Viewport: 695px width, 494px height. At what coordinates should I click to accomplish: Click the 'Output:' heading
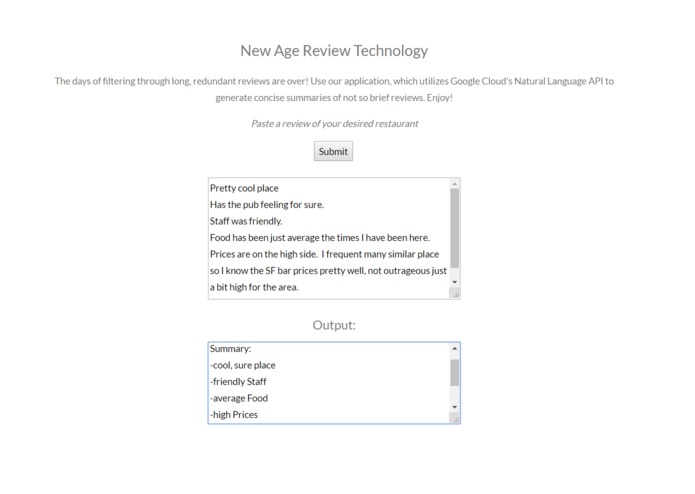click(x=334, y=325)
